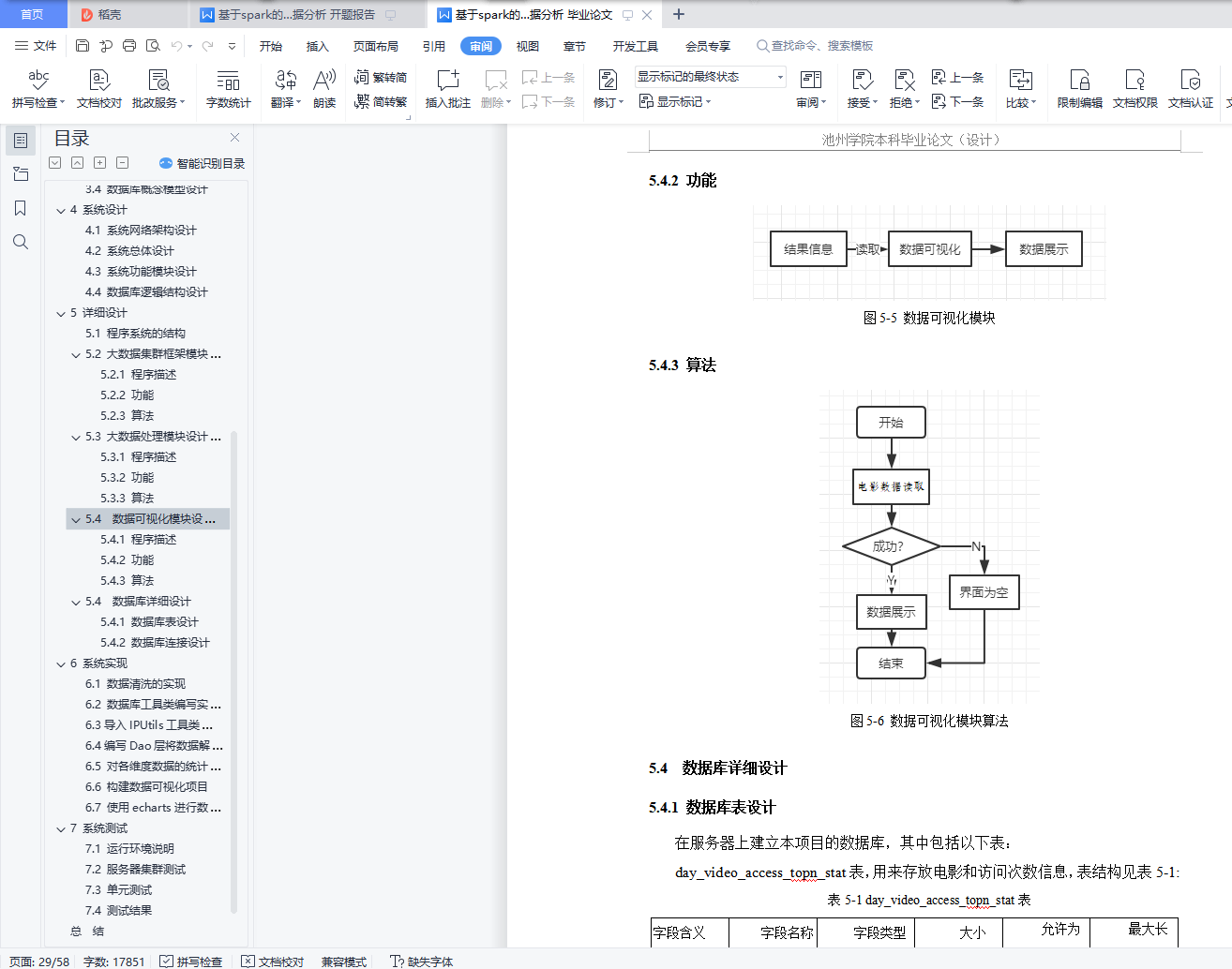Click the command search box 查找命令
This screenshot has height=969, width=1232.
[x=816, y=45]
